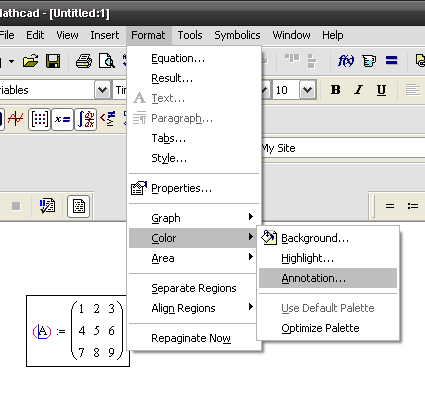Select Background... color option
The image size is (425, 393).
click(328, 238)
